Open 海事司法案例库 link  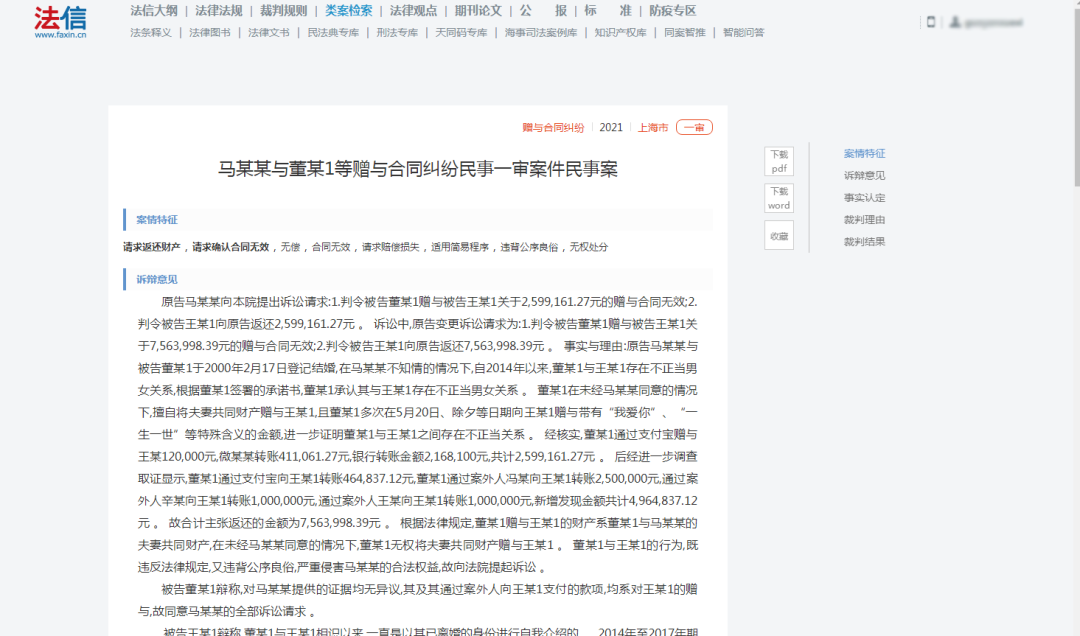tap(541, 32)
